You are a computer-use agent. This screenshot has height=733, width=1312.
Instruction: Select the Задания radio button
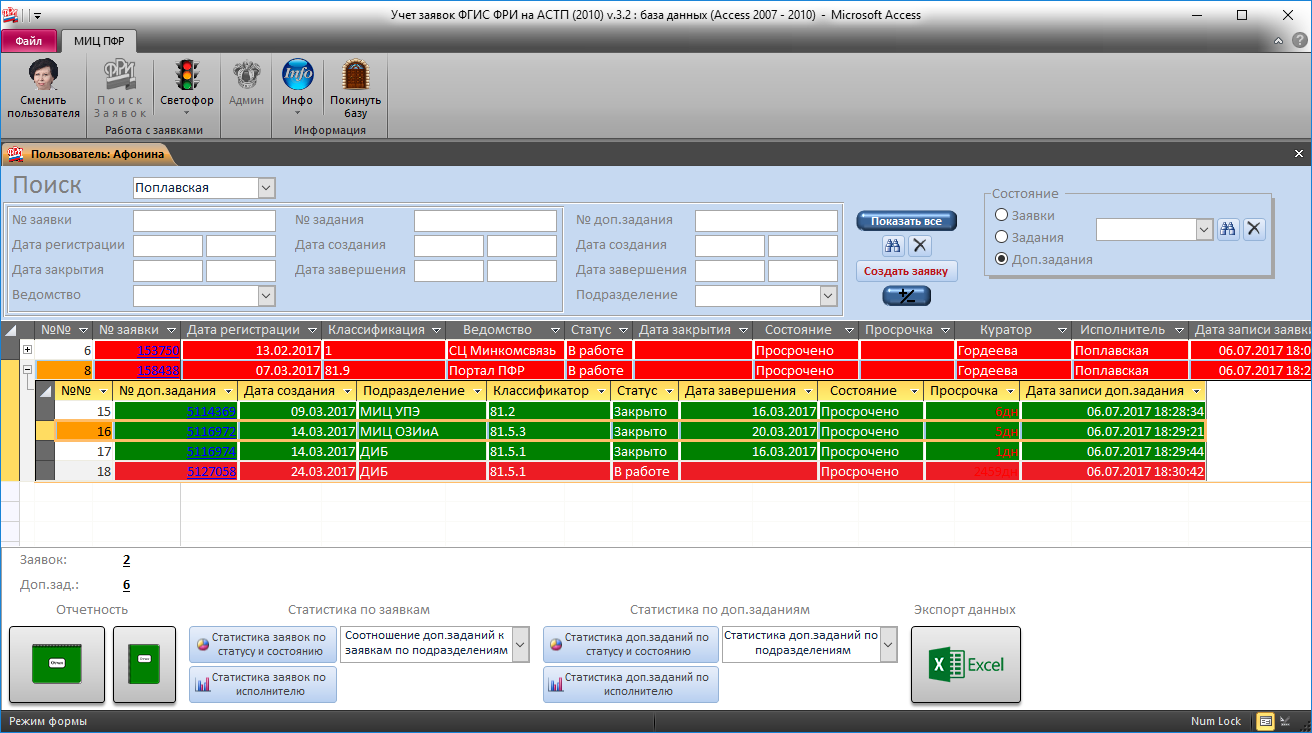(x=1001, y=237)
